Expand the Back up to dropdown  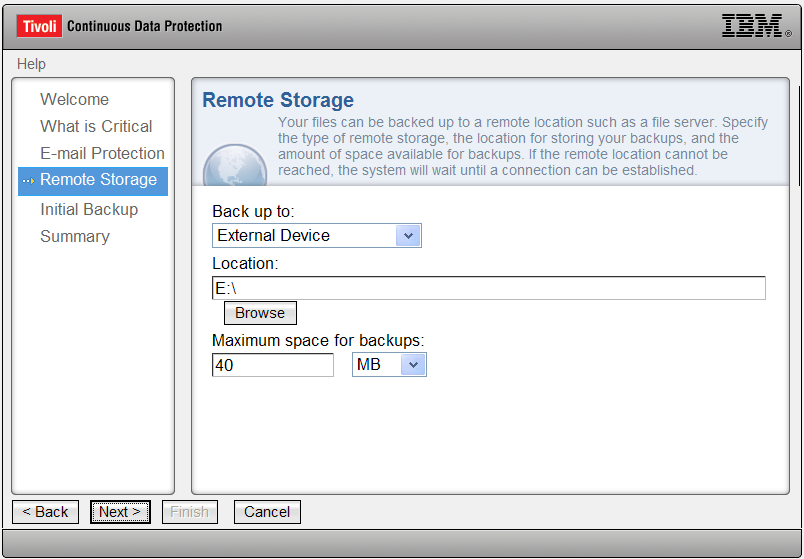[408, 236]
